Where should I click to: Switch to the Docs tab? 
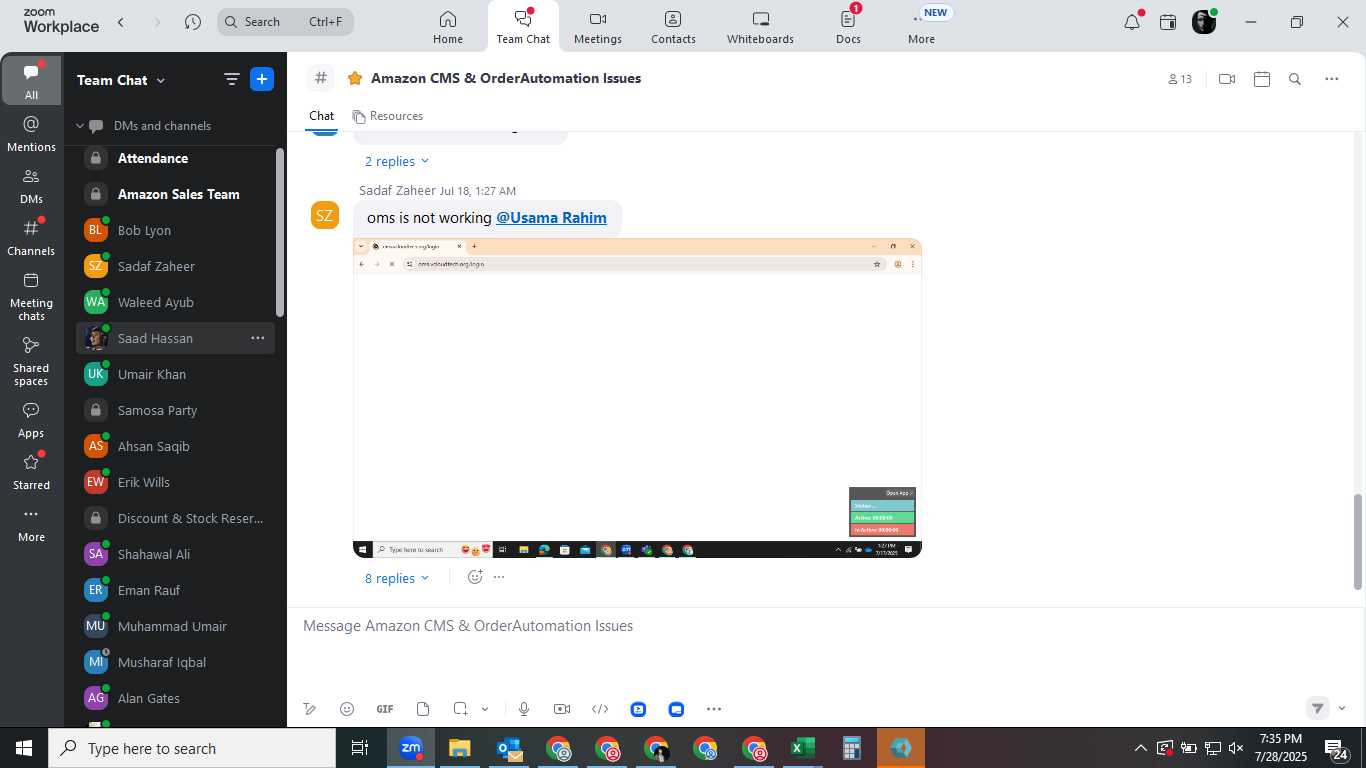click(848, 27)
